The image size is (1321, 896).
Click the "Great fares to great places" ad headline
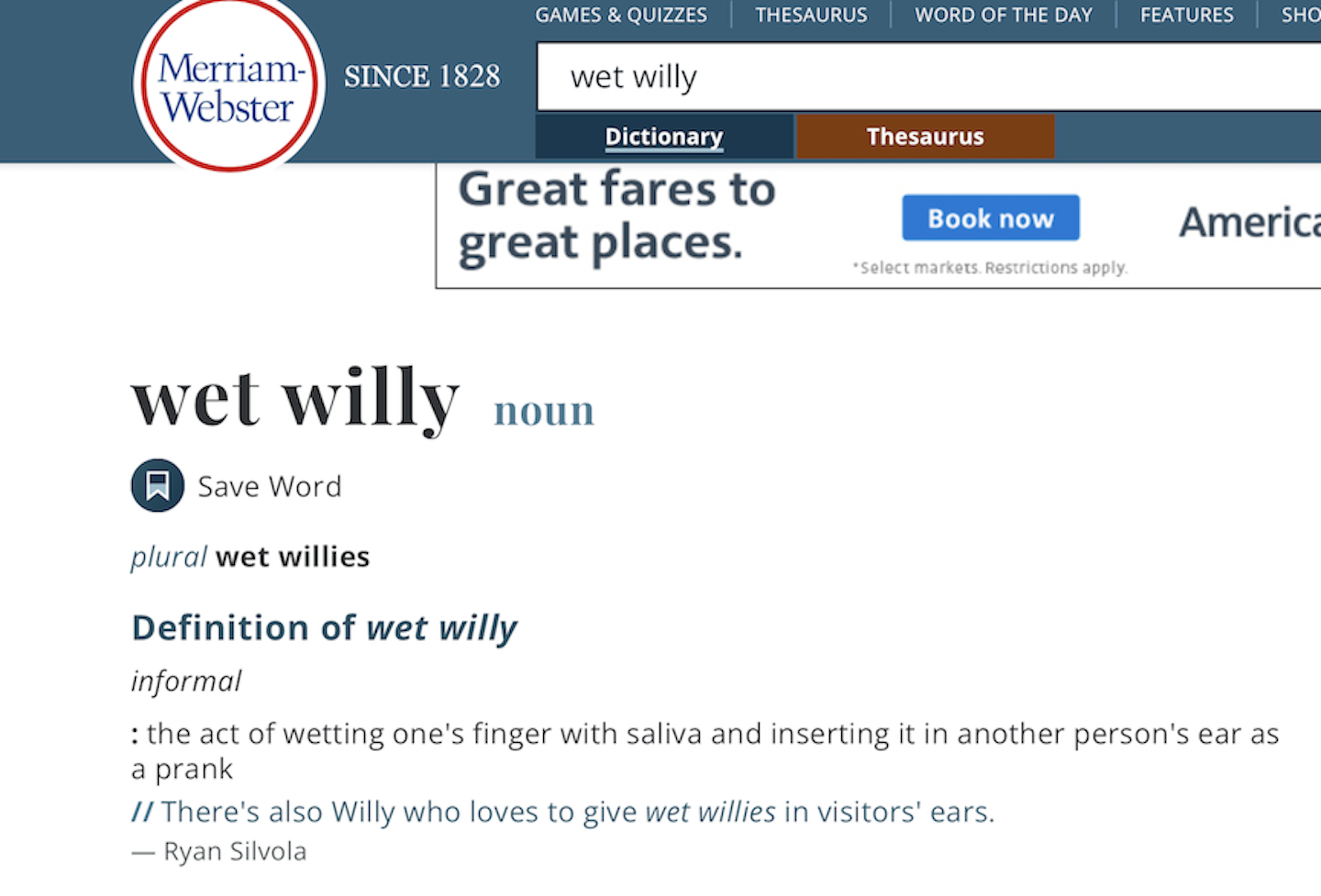[x=616, y=216]
